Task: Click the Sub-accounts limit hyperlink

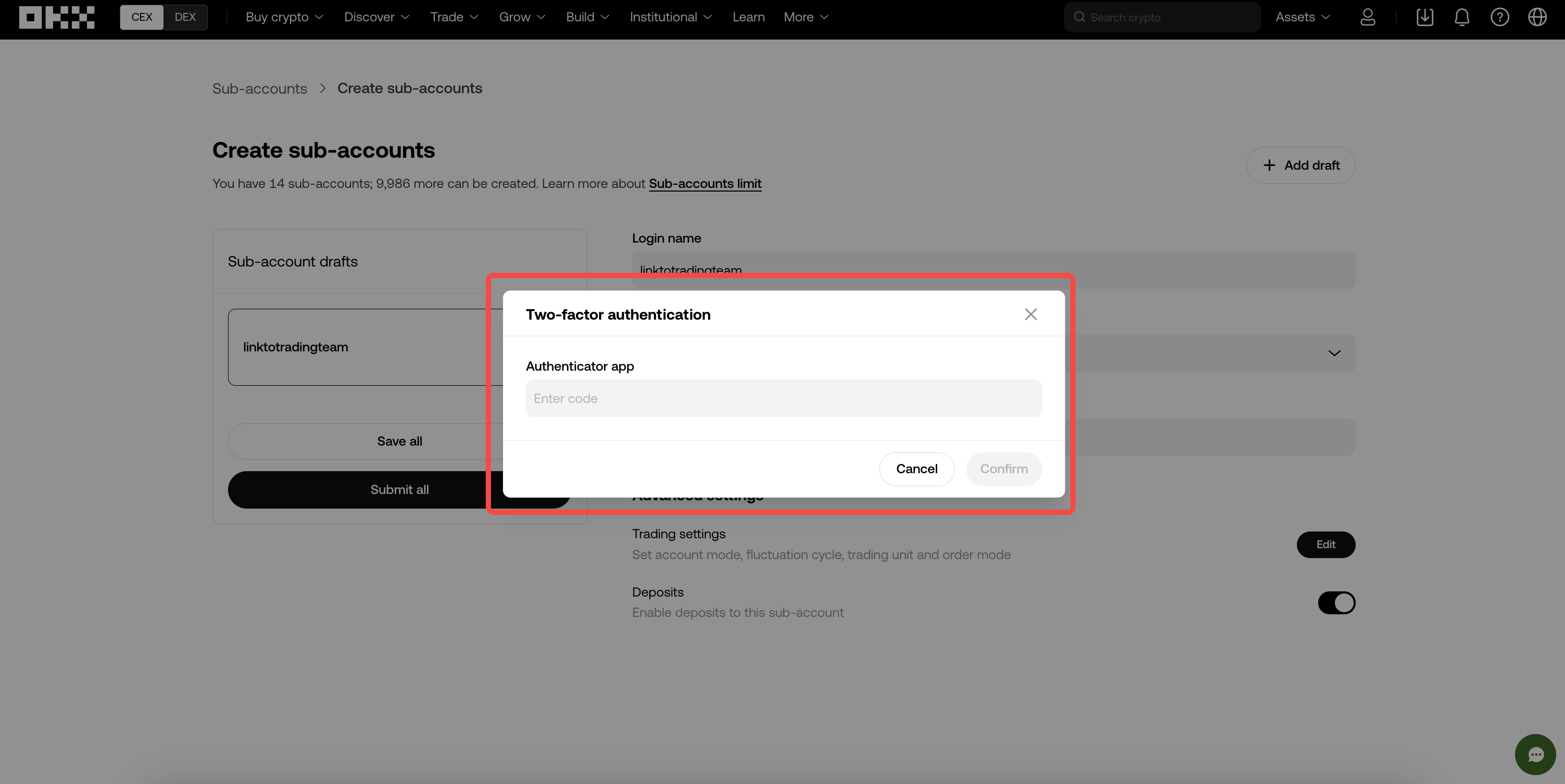Action: coord(705,183)
